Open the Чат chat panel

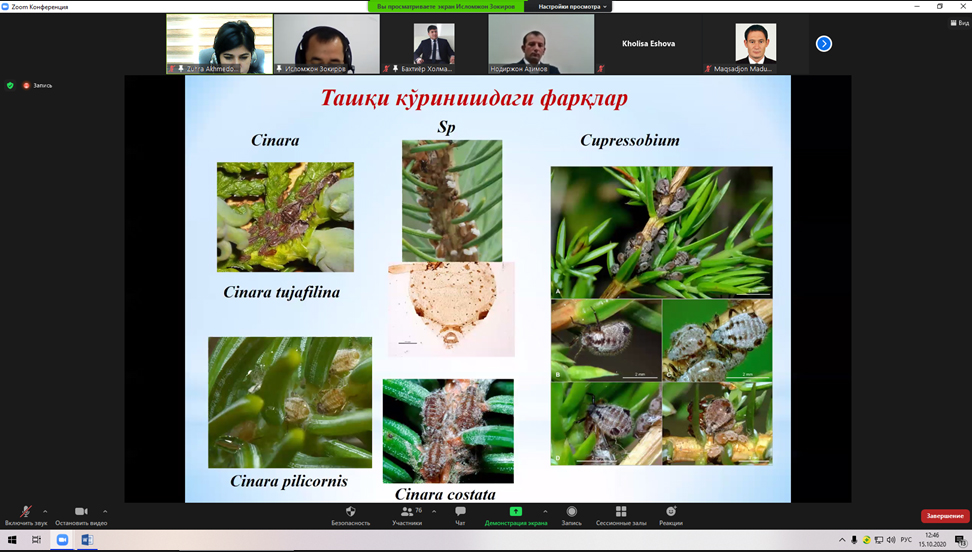pos(460,512)
